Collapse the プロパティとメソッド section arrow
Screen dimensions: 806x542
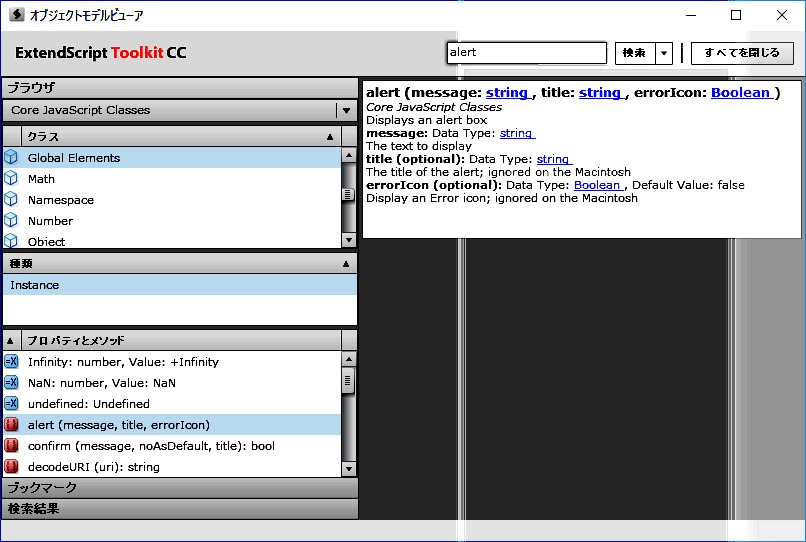(x=11, y=341)
